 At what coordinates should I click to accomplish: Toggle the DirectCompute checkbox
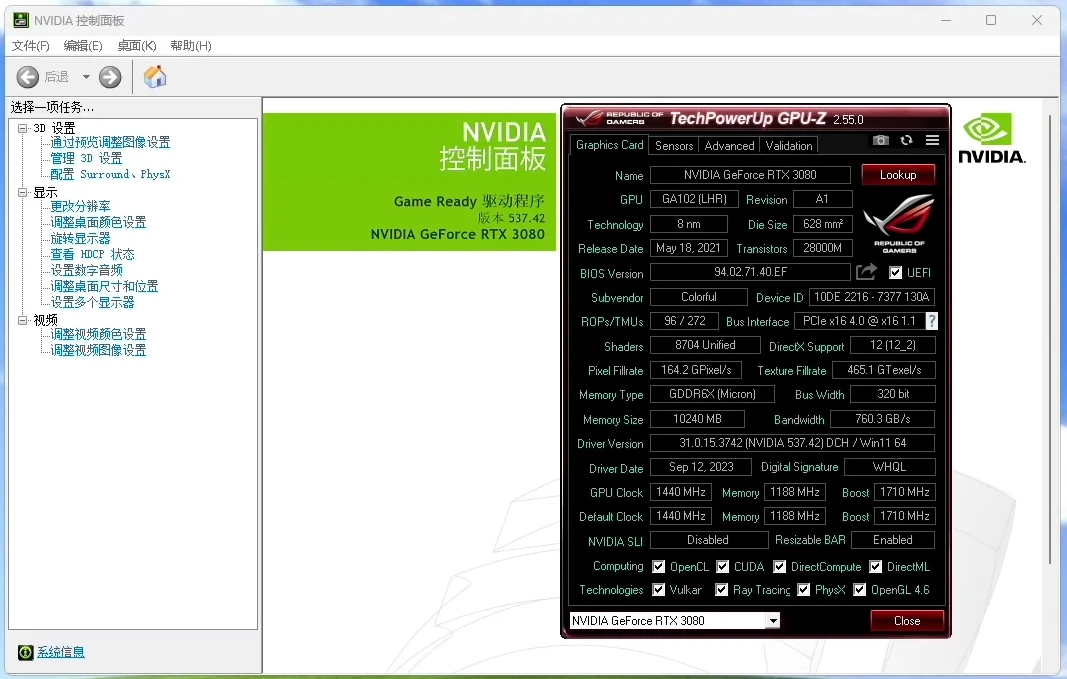[x=780, y=567]
